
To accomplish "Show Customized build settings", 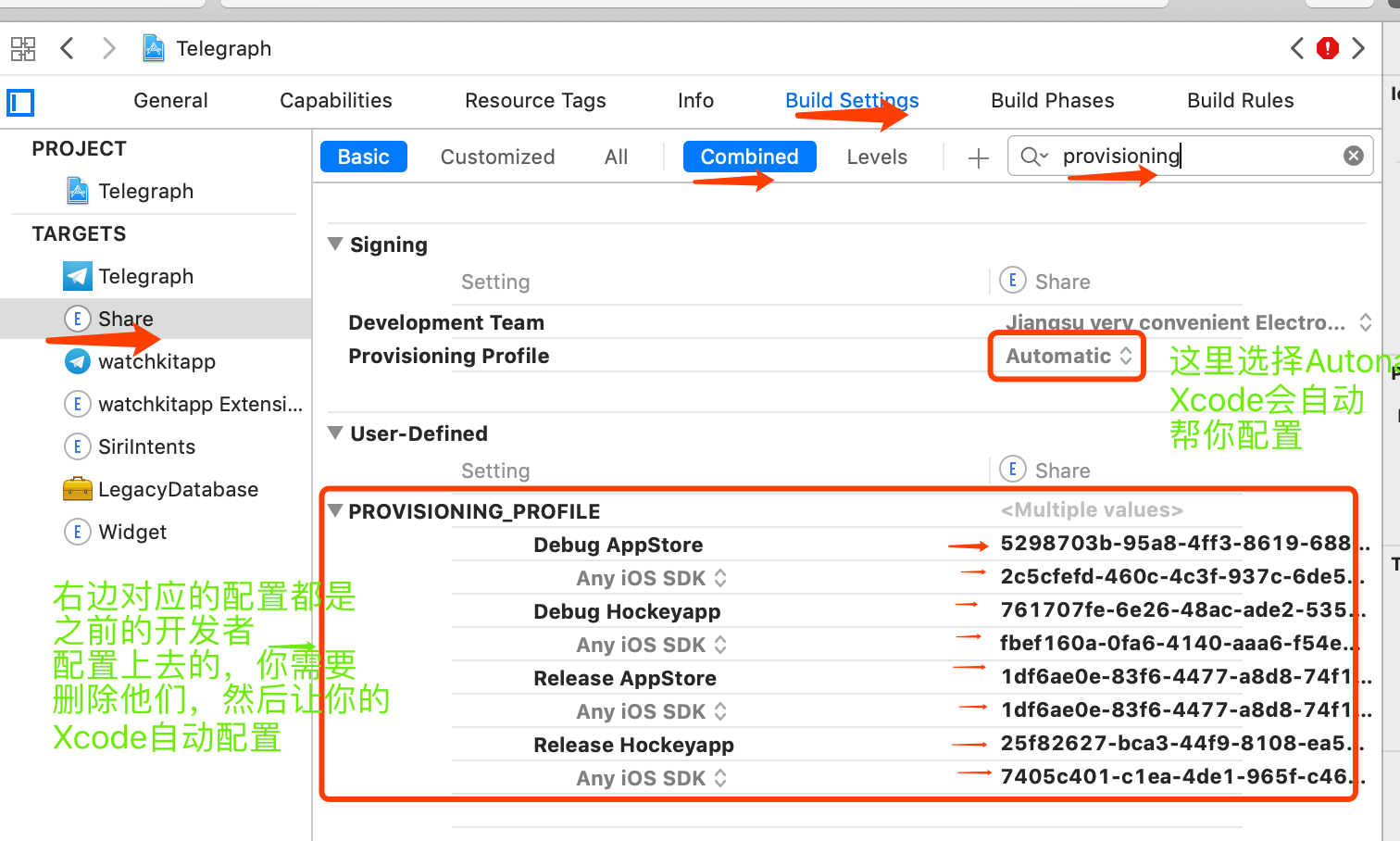I will click(498, 157).
